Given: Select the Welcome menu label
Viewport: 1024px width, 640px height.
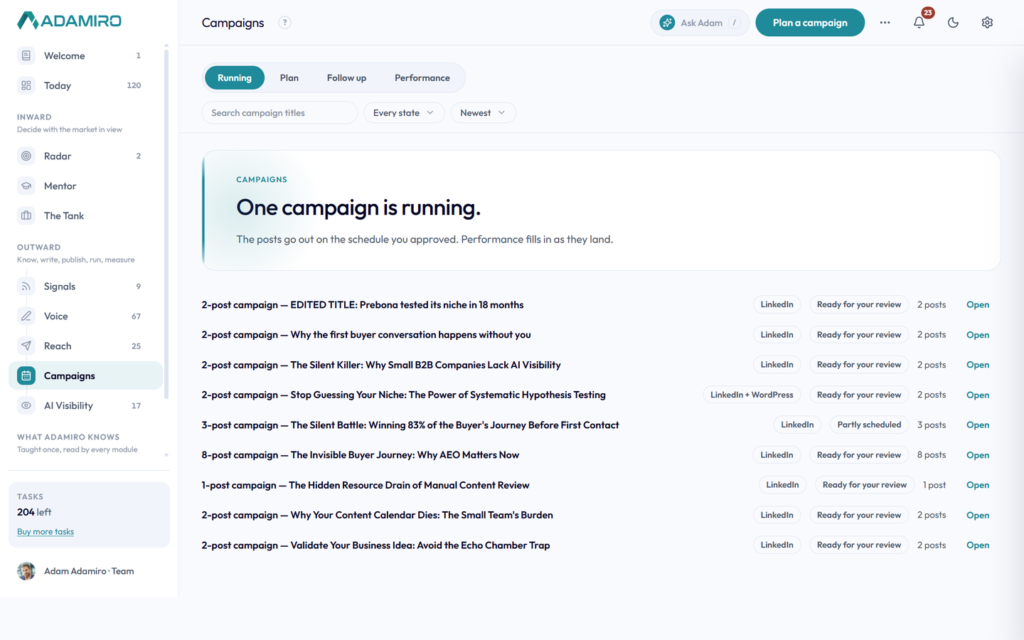Looking at the screenshot, I should 64,56.
